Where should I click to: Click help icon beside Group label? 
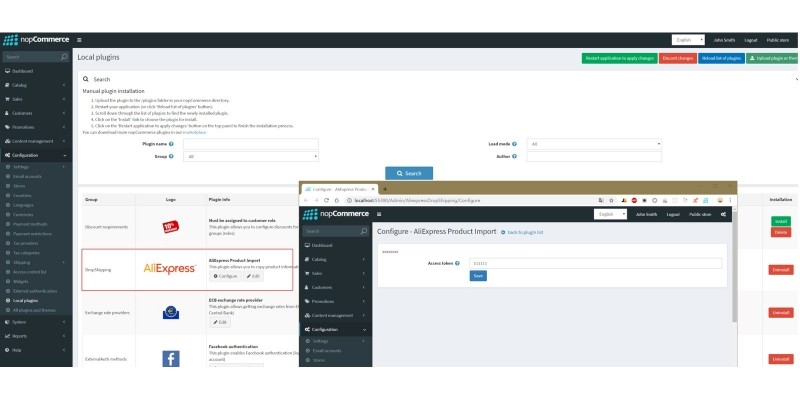coord(171,156)
